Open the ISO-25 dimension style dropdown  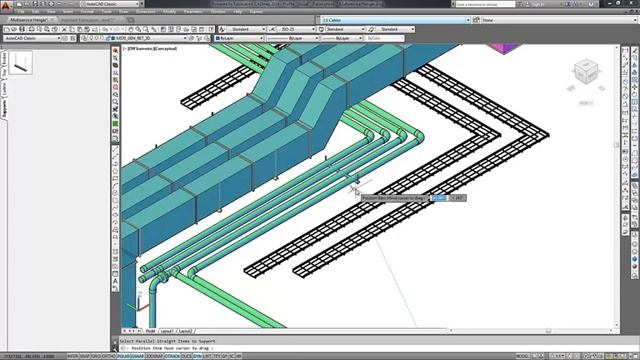297,29
